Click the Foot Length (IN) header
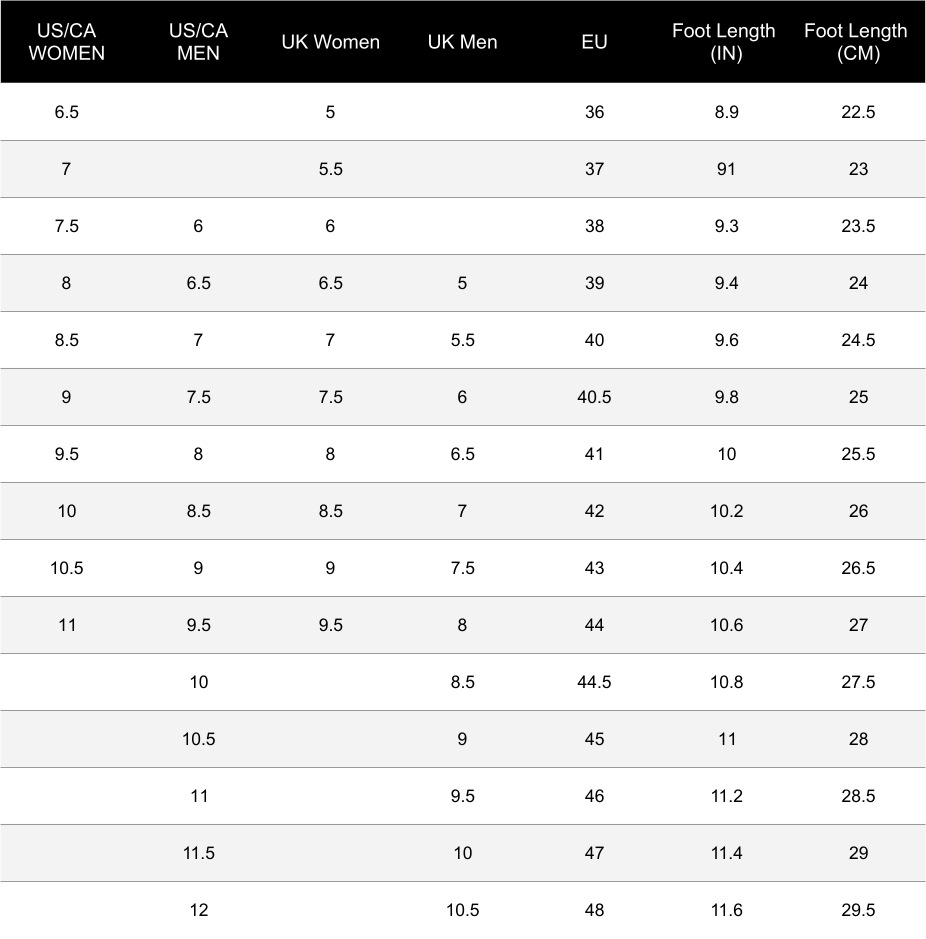Screen dimensions: 926x939 pos(726,42)
